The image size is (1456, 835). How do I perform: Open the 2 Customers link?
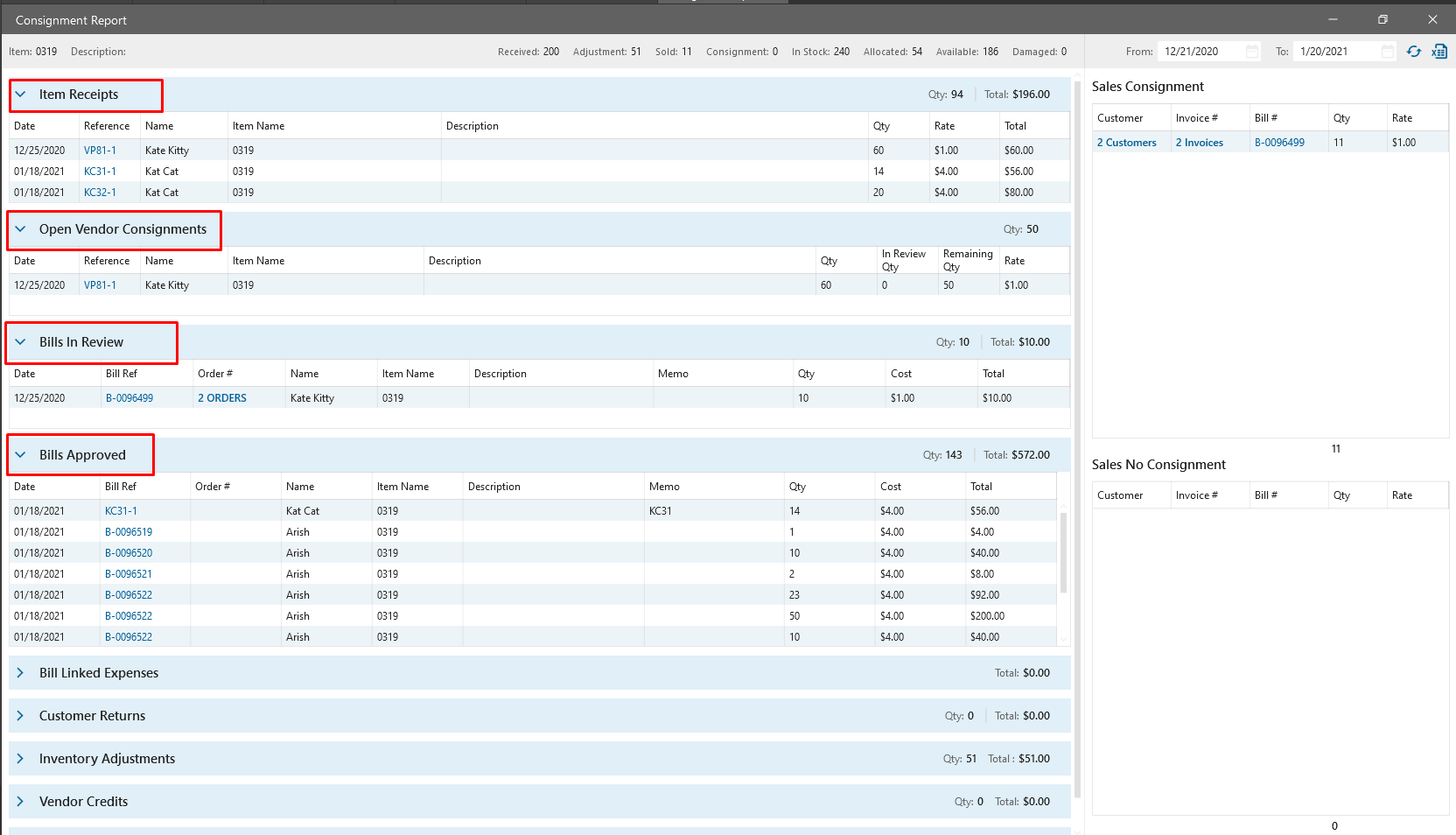click(1126, 143)
